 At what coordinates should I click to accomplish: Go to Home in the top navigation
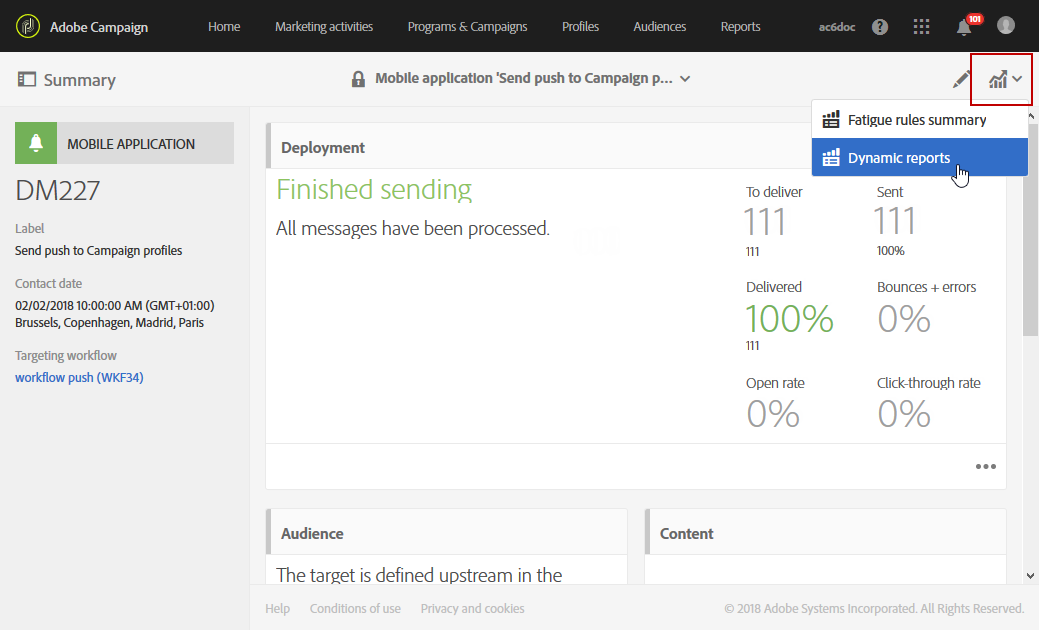[x=224, y=26]
